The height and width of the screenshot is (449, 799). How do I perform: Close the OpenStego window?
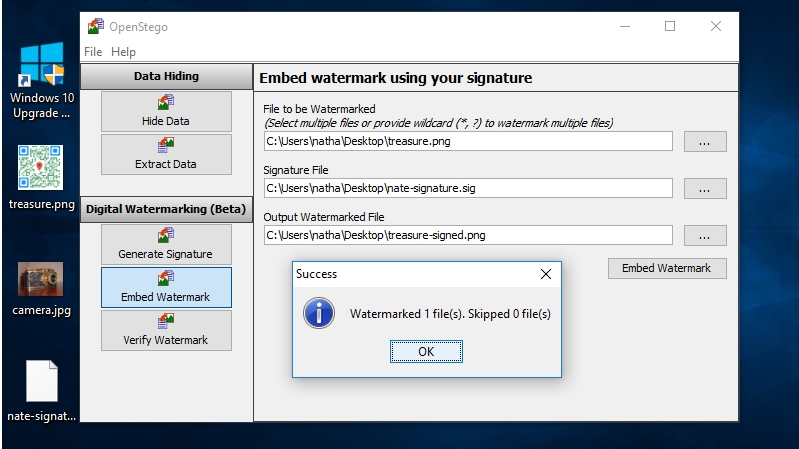coord(716,27)
